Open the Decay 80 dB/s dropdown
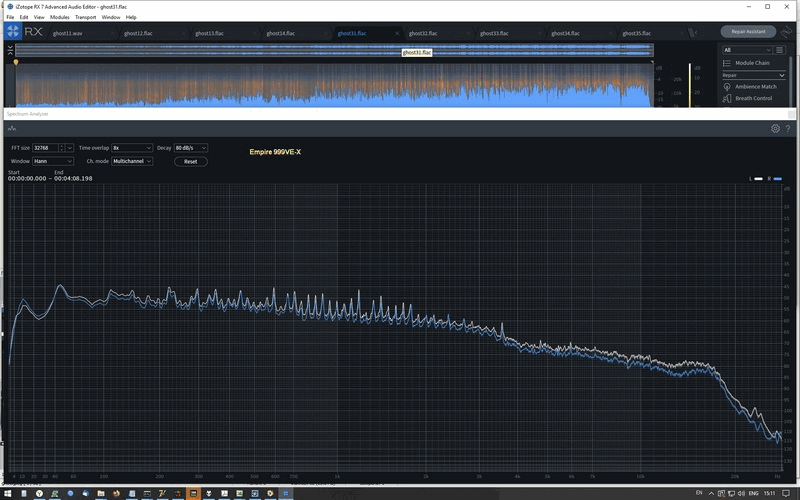The width and height of the screenshot is (800, 500). 191,148
